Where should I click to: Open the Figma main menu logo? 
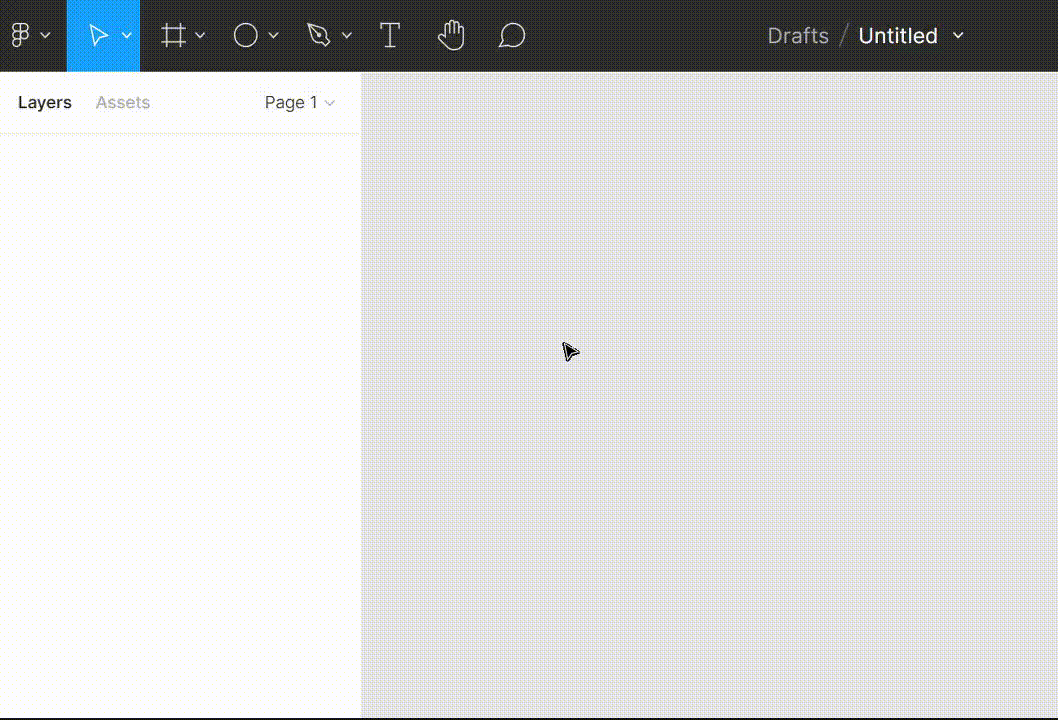coord(20,35)
